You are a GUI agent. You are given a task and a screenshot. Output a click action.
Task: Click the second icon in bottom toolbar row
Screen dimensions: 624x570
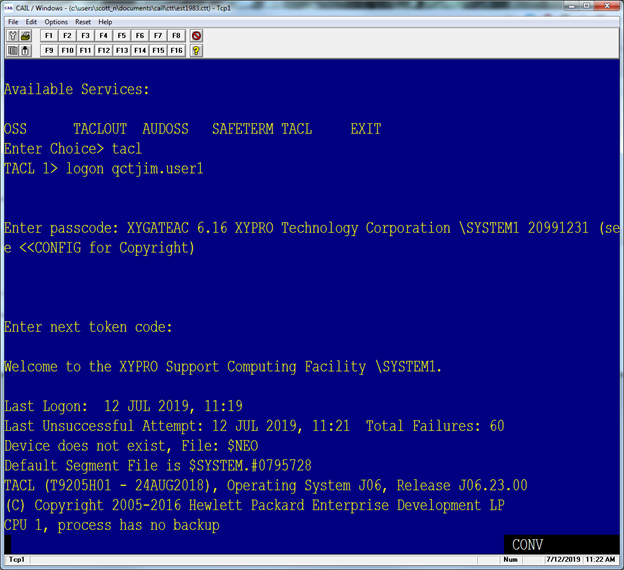[x=25, y=50]
